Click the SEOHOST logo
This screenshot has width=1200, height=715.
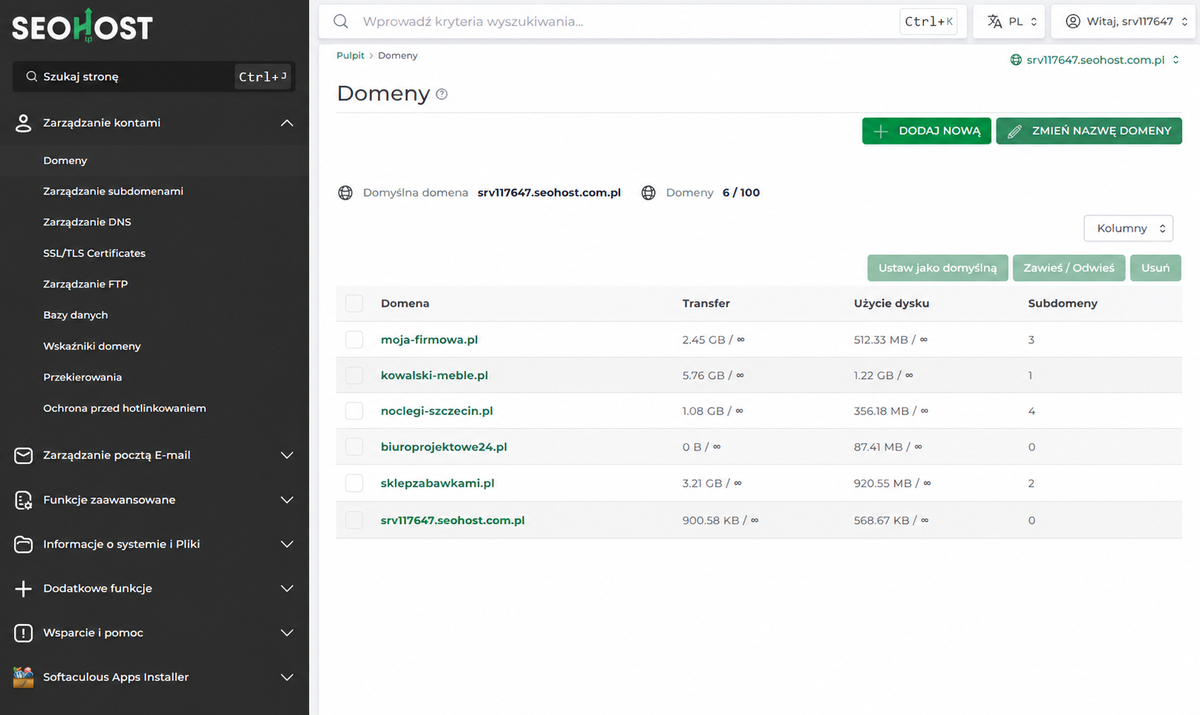click(82, 27)
